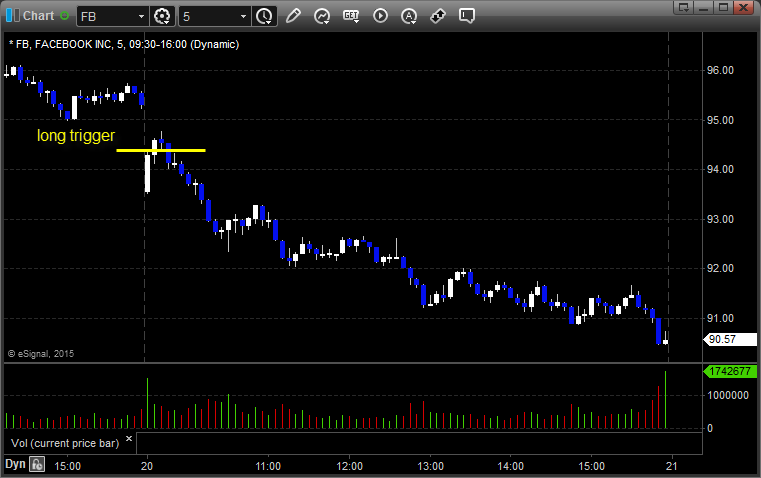The height and width of the screenshot is (478, 761).
Task: Select the pencil drawing tool
Action: coord(293,16)
